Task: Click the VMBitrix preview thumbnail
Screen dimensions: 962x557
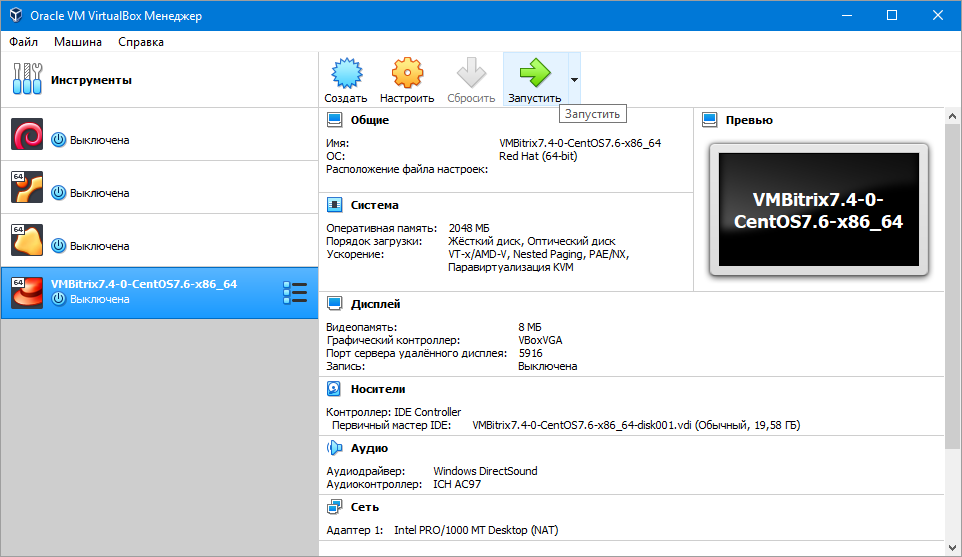Action: pyautogui.click(x=818, y=209)
